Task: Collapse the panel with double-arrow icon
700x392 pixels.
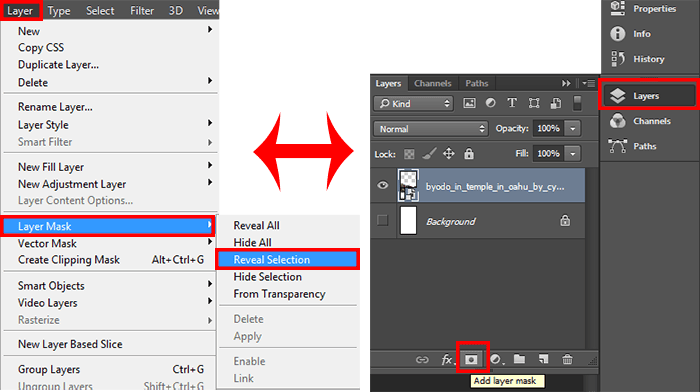Action: click(x=566, y=83)
